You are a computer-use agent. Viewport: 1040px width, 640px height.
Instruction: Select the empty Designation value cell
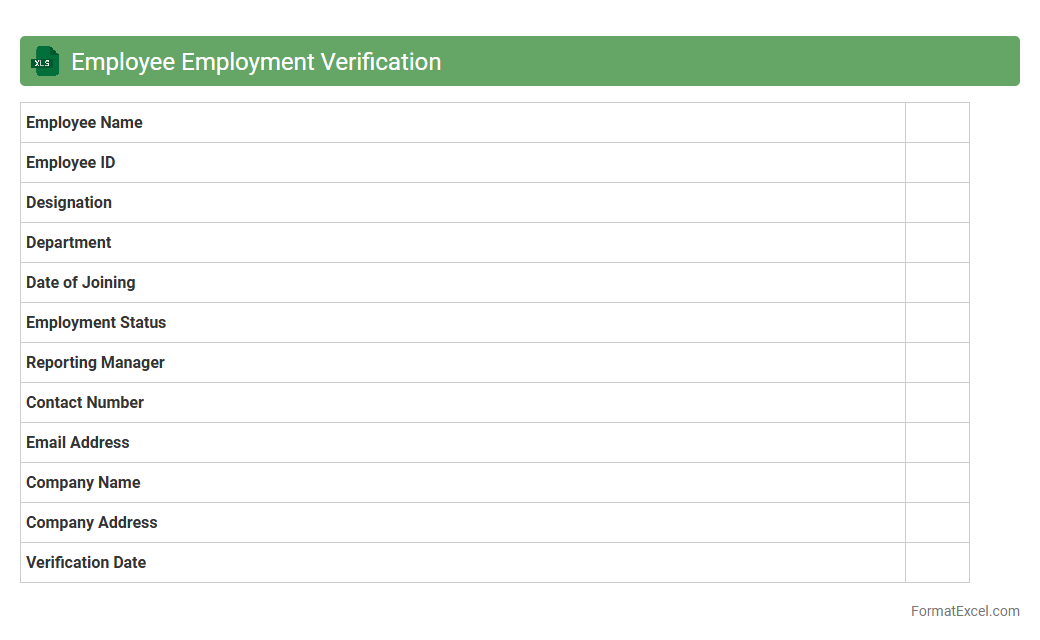[937, 203]
